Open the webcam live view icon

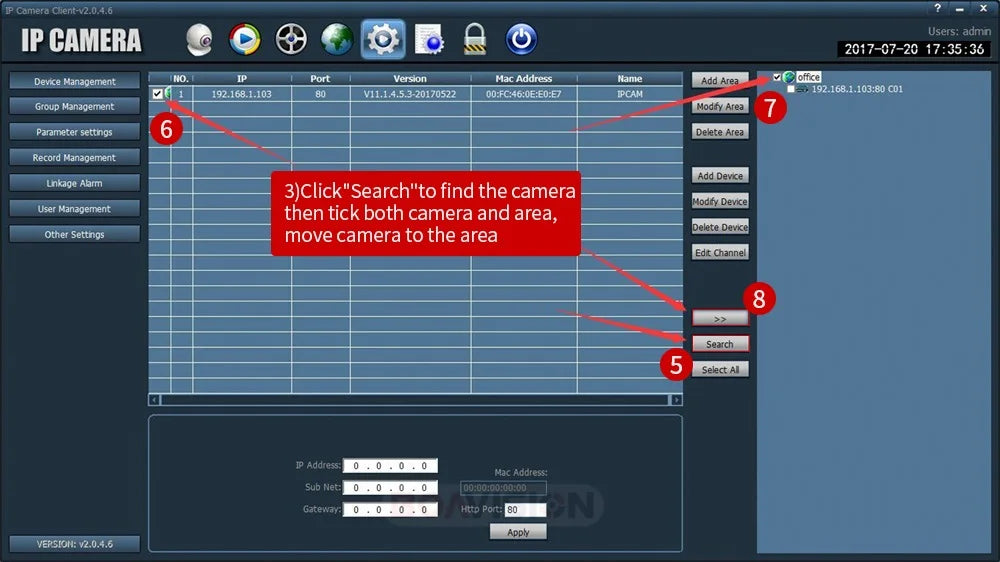[x=200, y=40]
